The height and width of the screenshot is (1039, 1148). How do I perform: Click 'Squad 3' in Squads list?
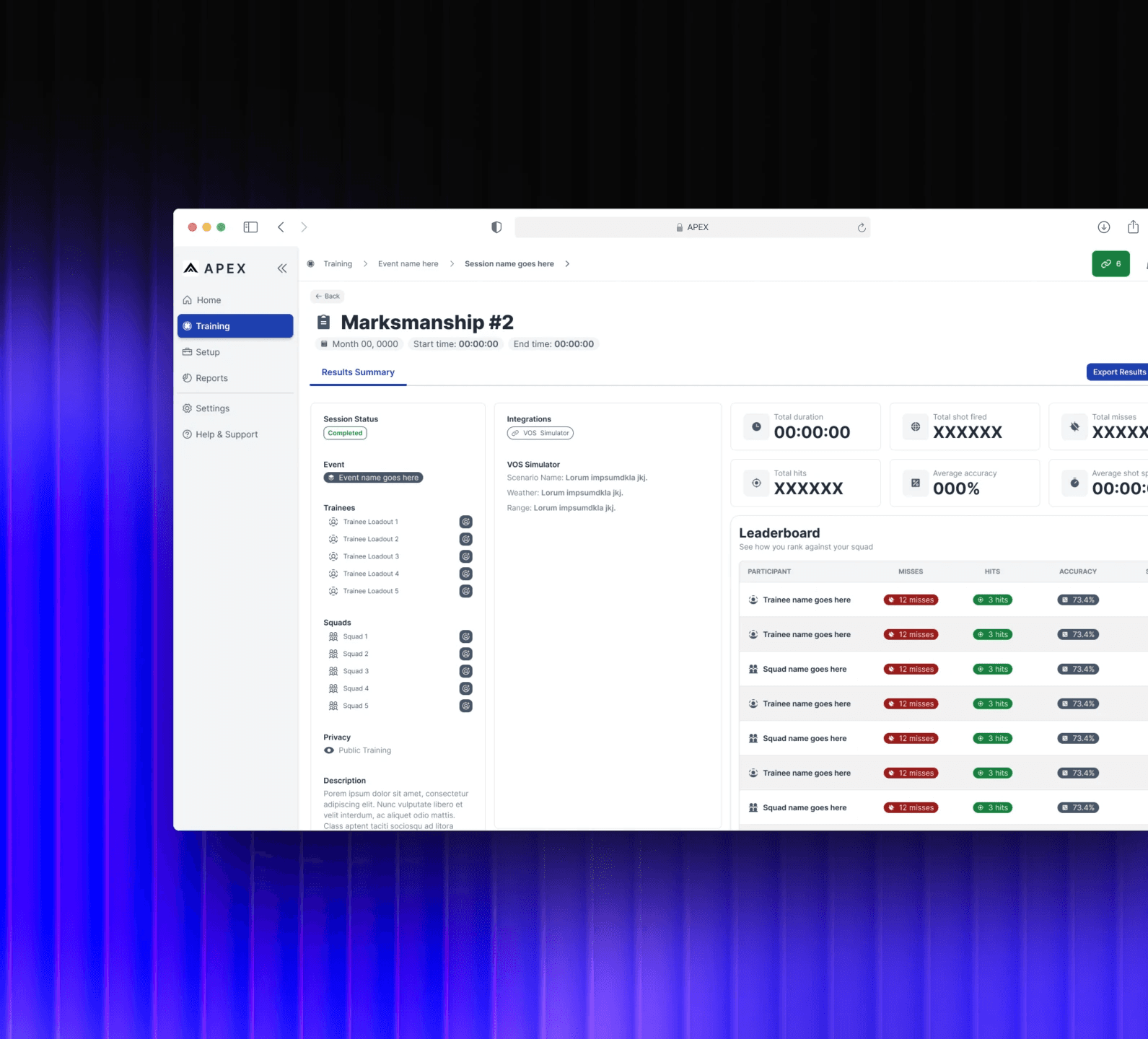[356, 671]
